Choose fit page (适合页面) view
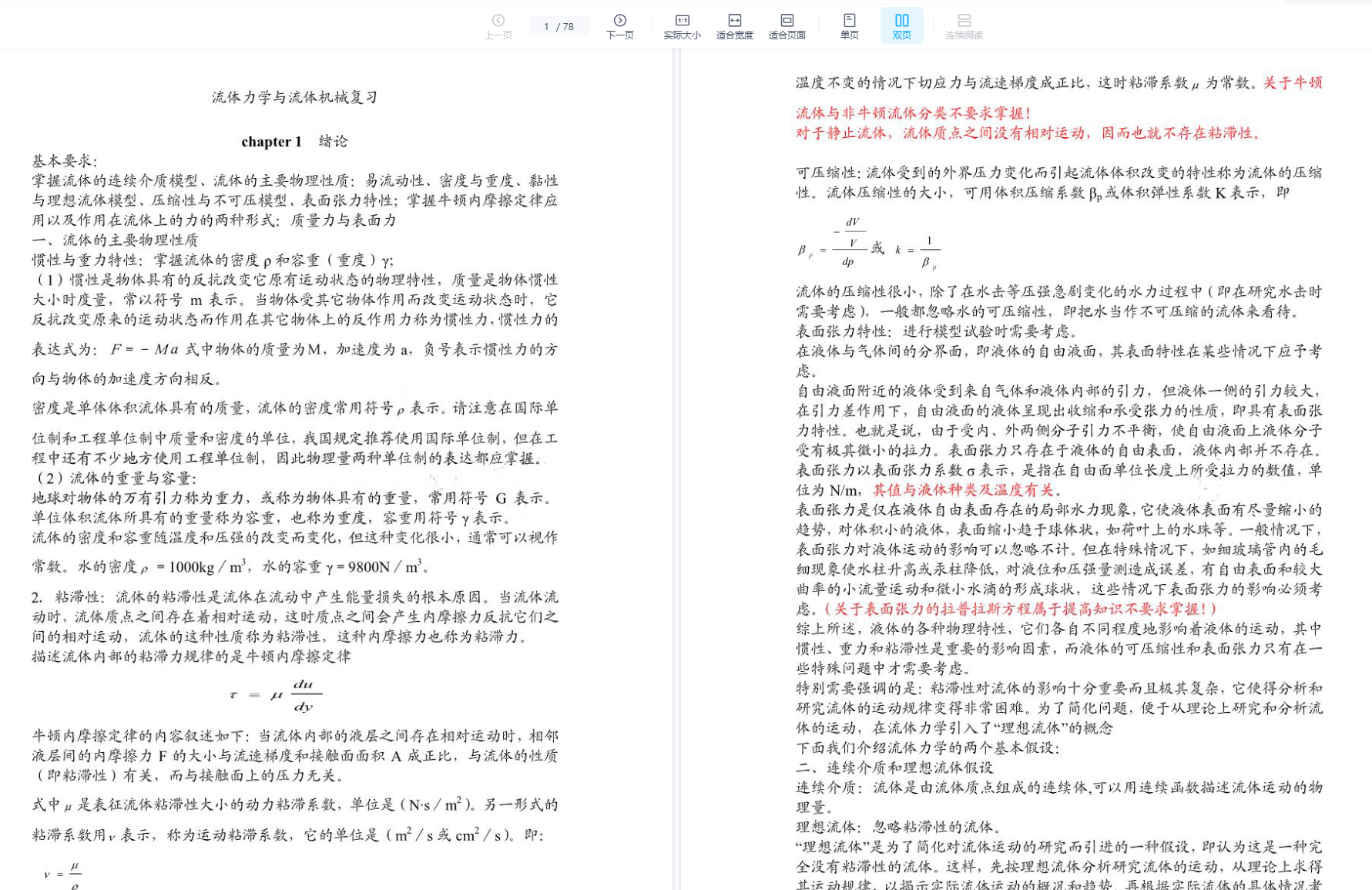 (787, 25)
